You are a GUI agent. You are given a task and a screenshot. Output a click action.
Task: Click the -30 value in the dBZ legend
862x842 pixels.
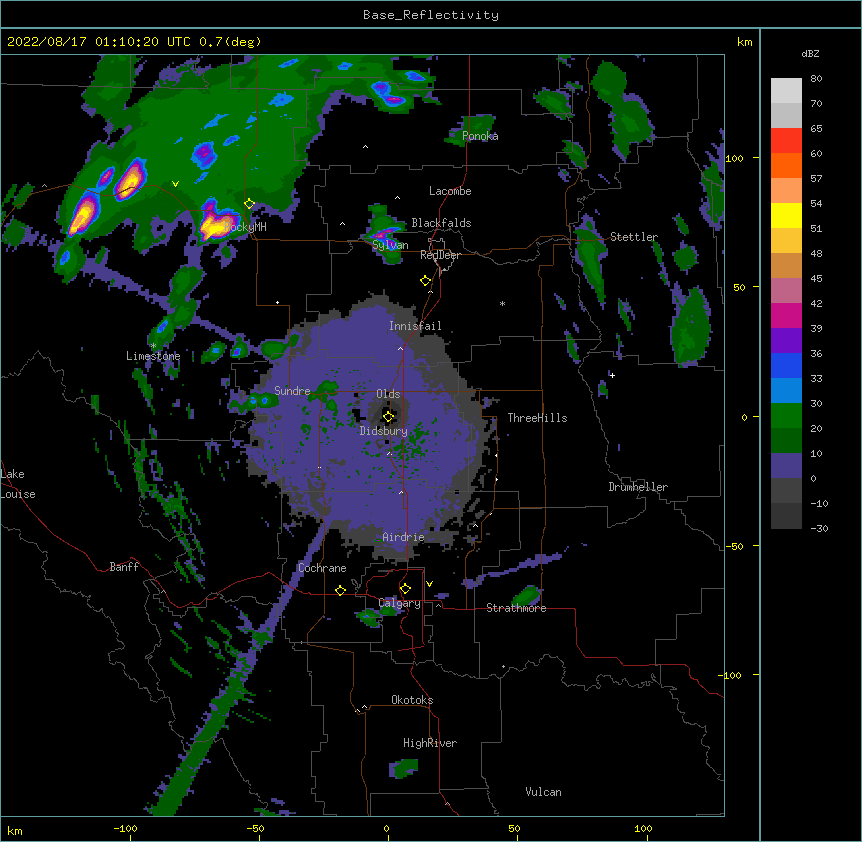click(x=819, y=529)
